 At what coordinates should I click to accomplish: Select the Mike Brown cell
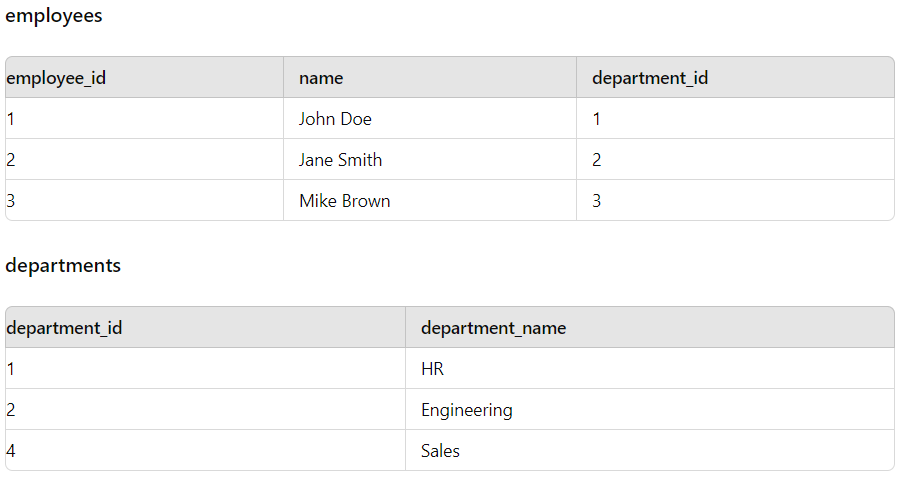(430, 200)
